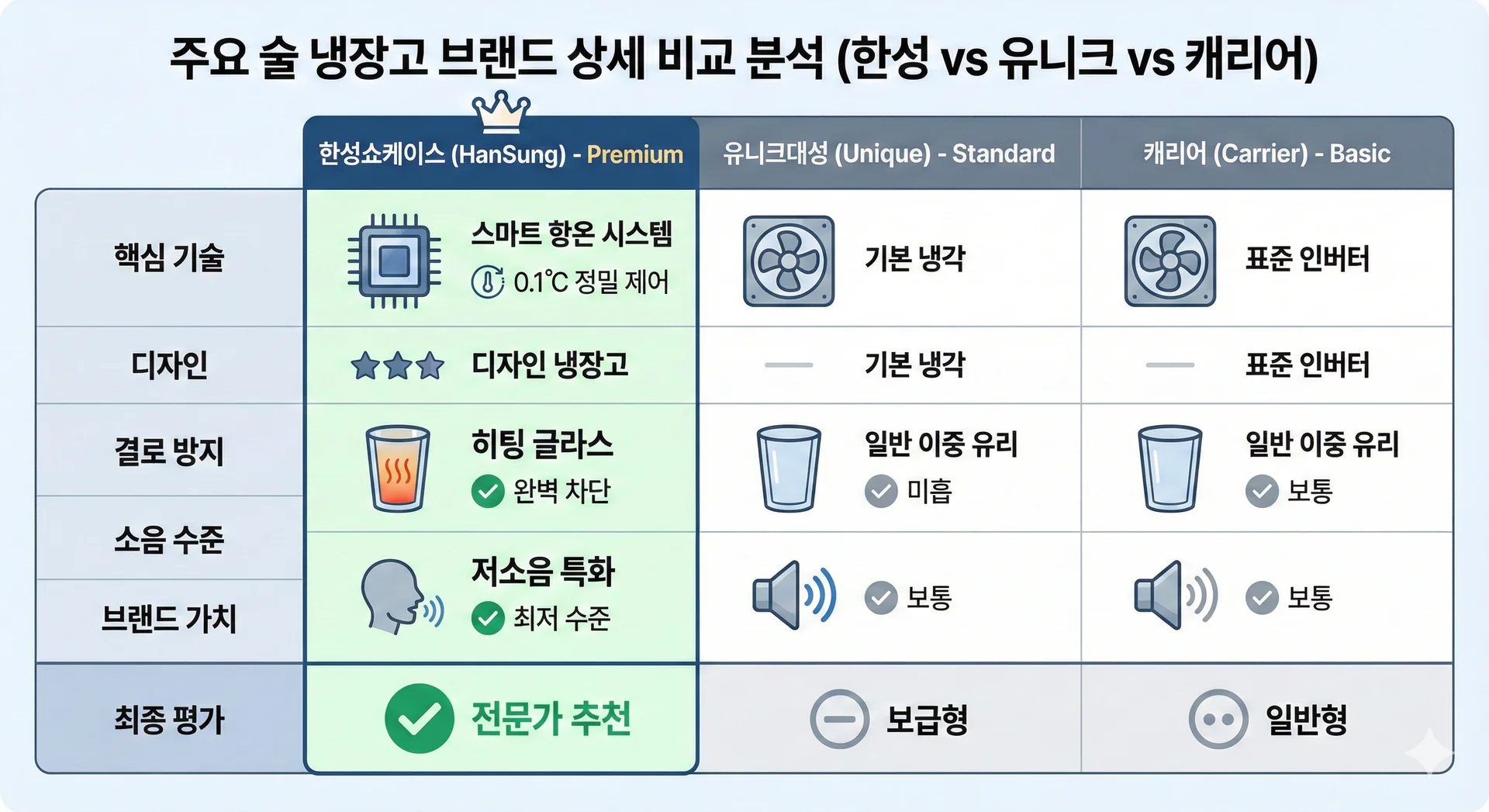This screenshot has width=1489, height=812.
Task: Click the green checkmark beside 최저 수준
Action: (x=488, y=618)
